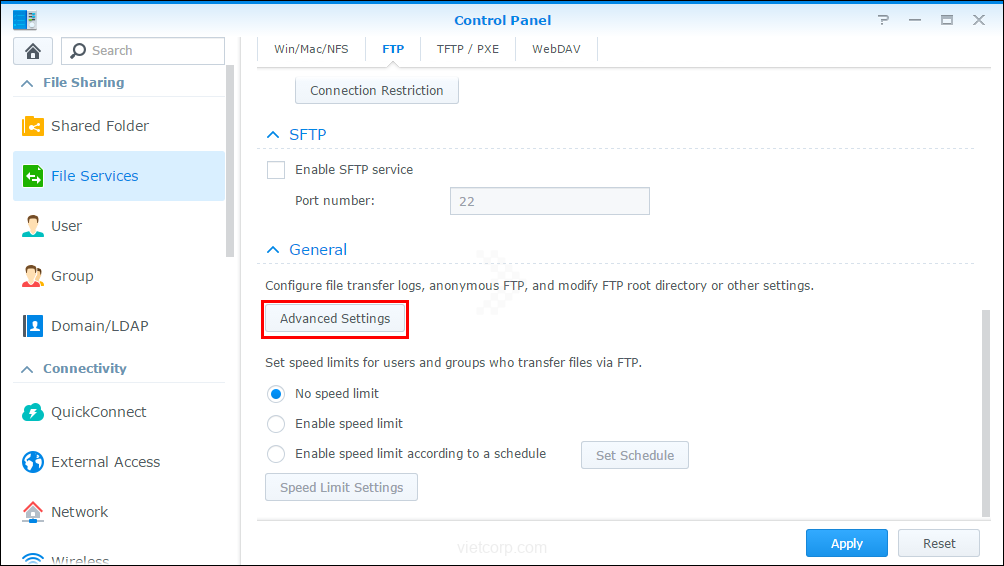Open the Group icon entry
This screenshot has height=566, width=1004.
pyautogui.click(x=33, y=276)
